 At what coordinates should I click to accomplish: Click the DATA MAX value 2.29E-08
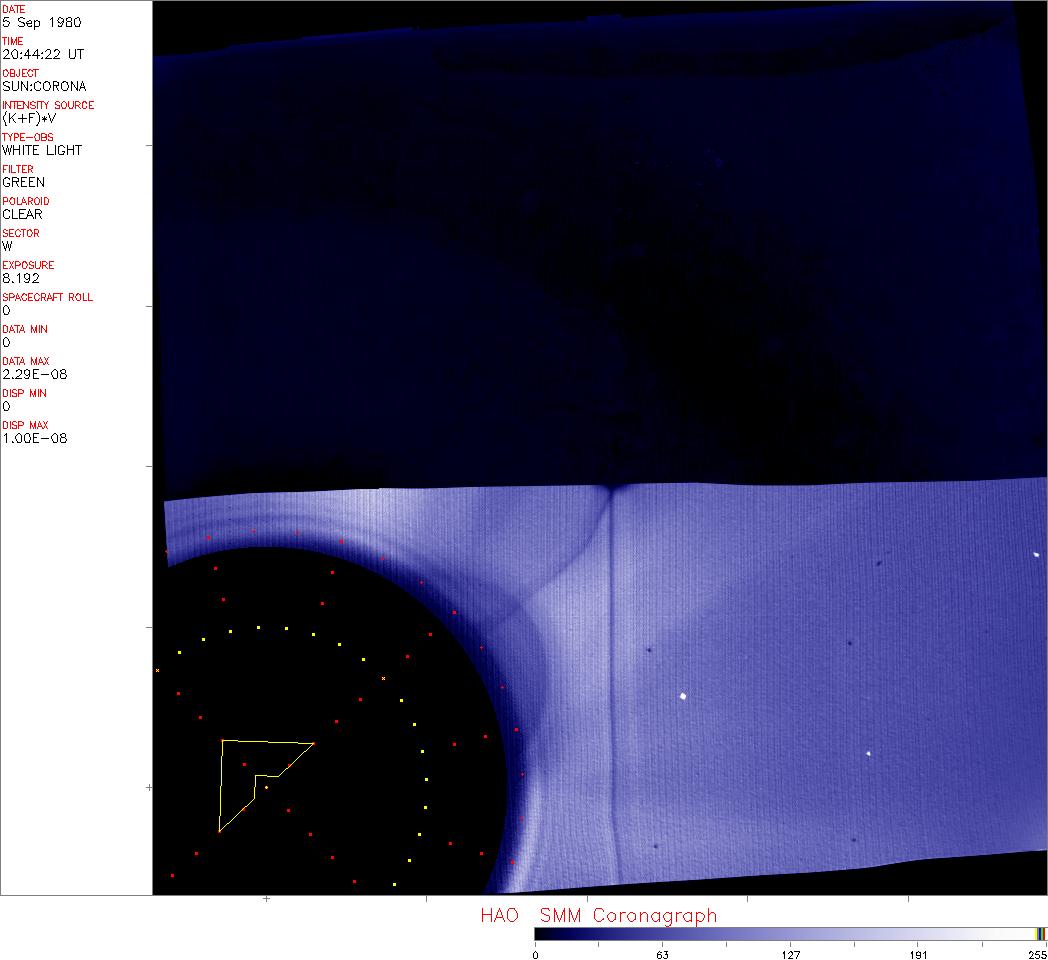(35, 374)
